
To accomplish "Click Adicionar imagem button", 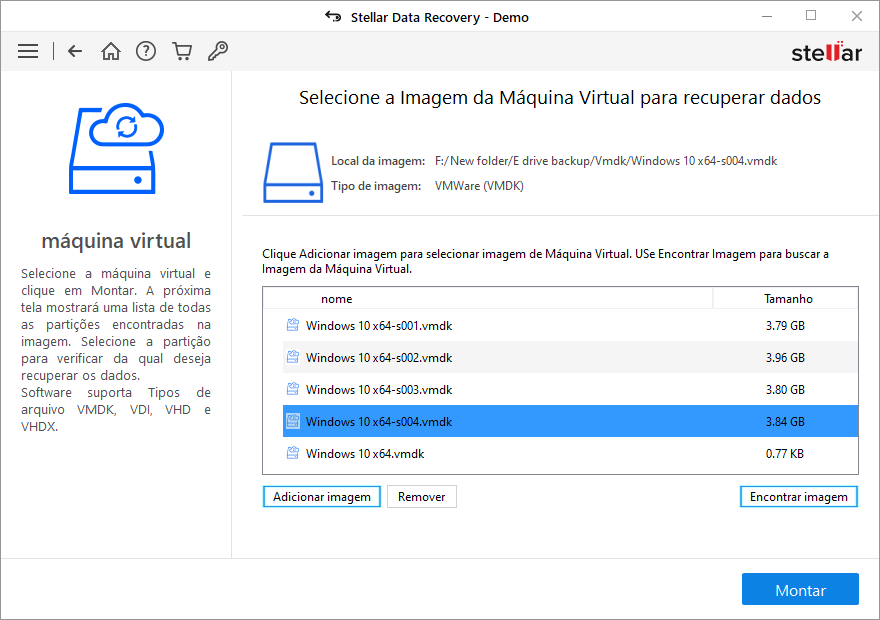I will [322, 497].
